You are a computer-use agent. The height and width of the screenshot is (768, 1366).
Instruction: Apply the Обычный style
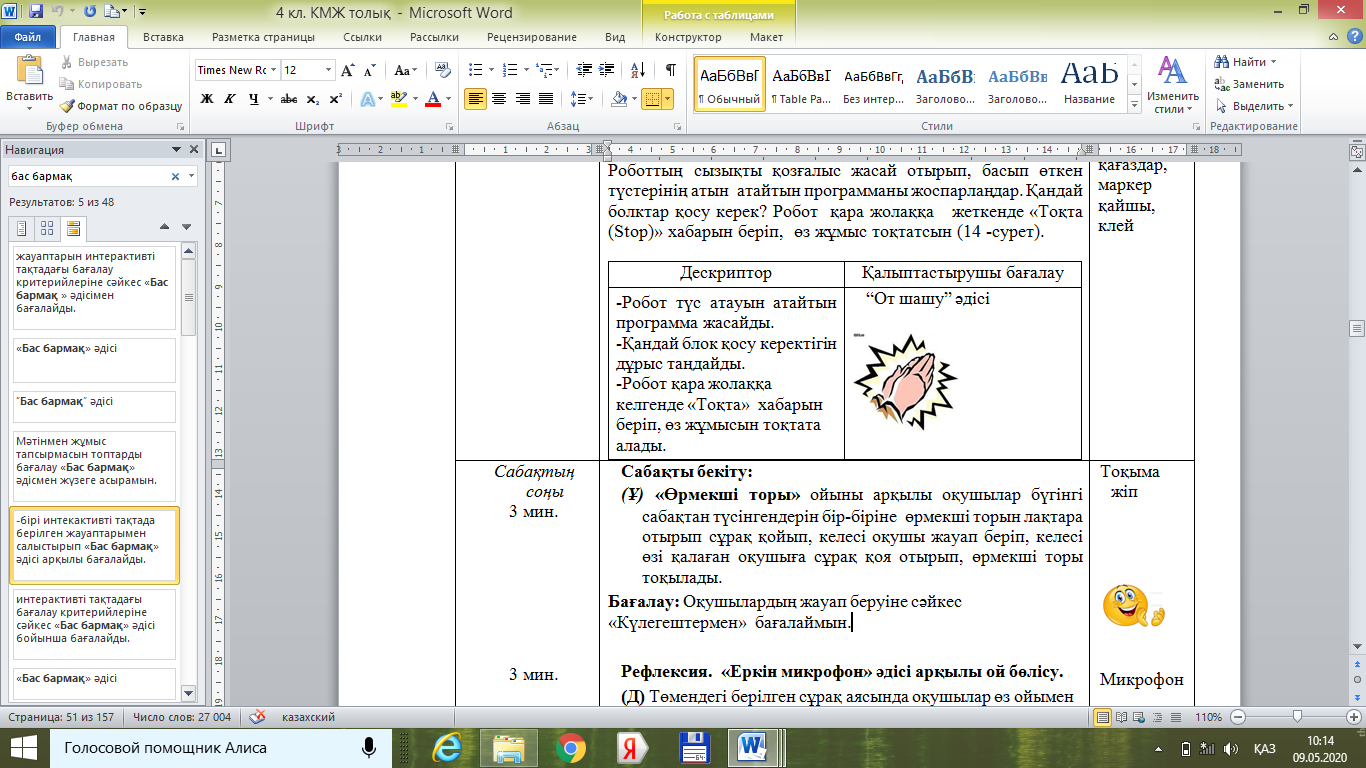[x=729, y=84]
